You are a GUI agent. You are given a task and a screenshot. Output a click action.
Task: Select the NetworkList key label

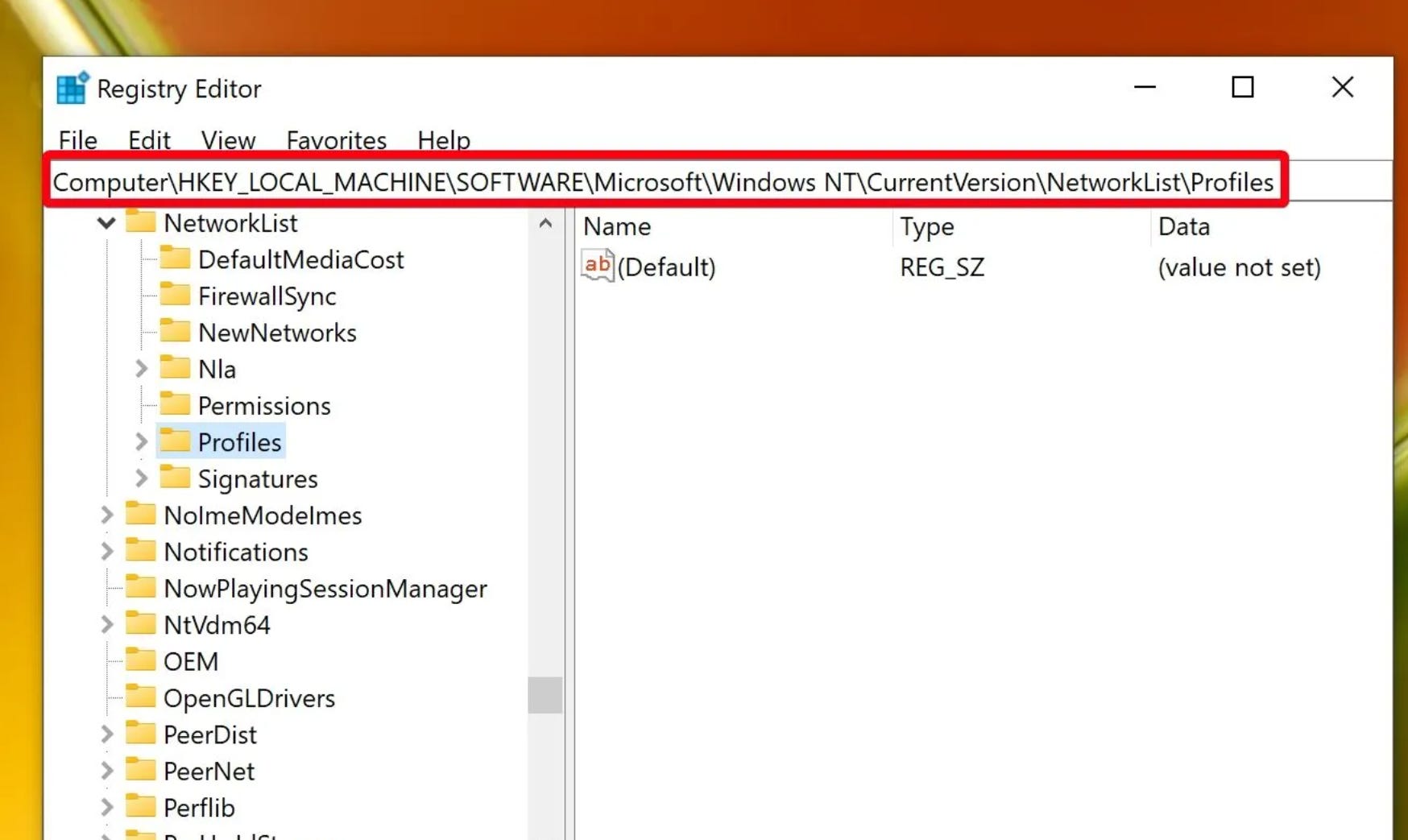230,223
